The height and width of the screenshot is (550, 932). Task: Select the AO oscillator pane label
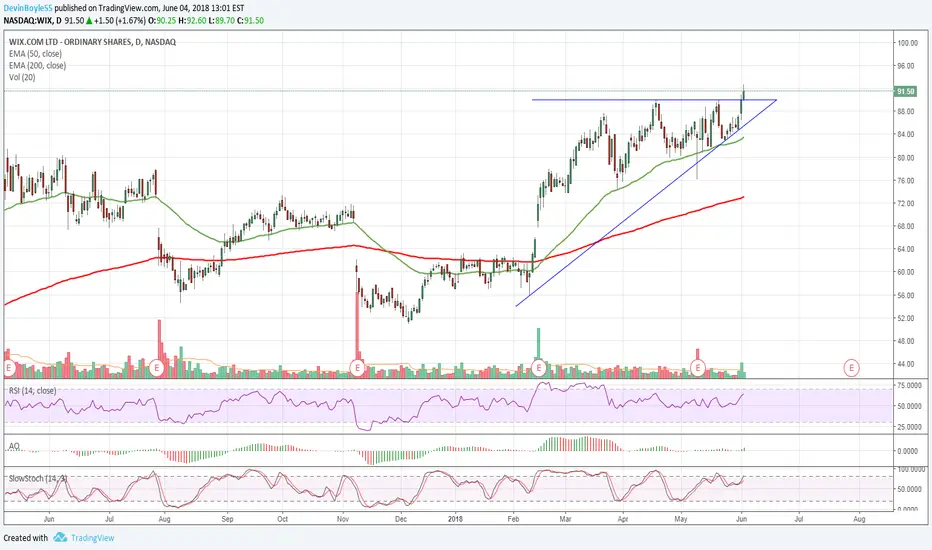[14, 446]
